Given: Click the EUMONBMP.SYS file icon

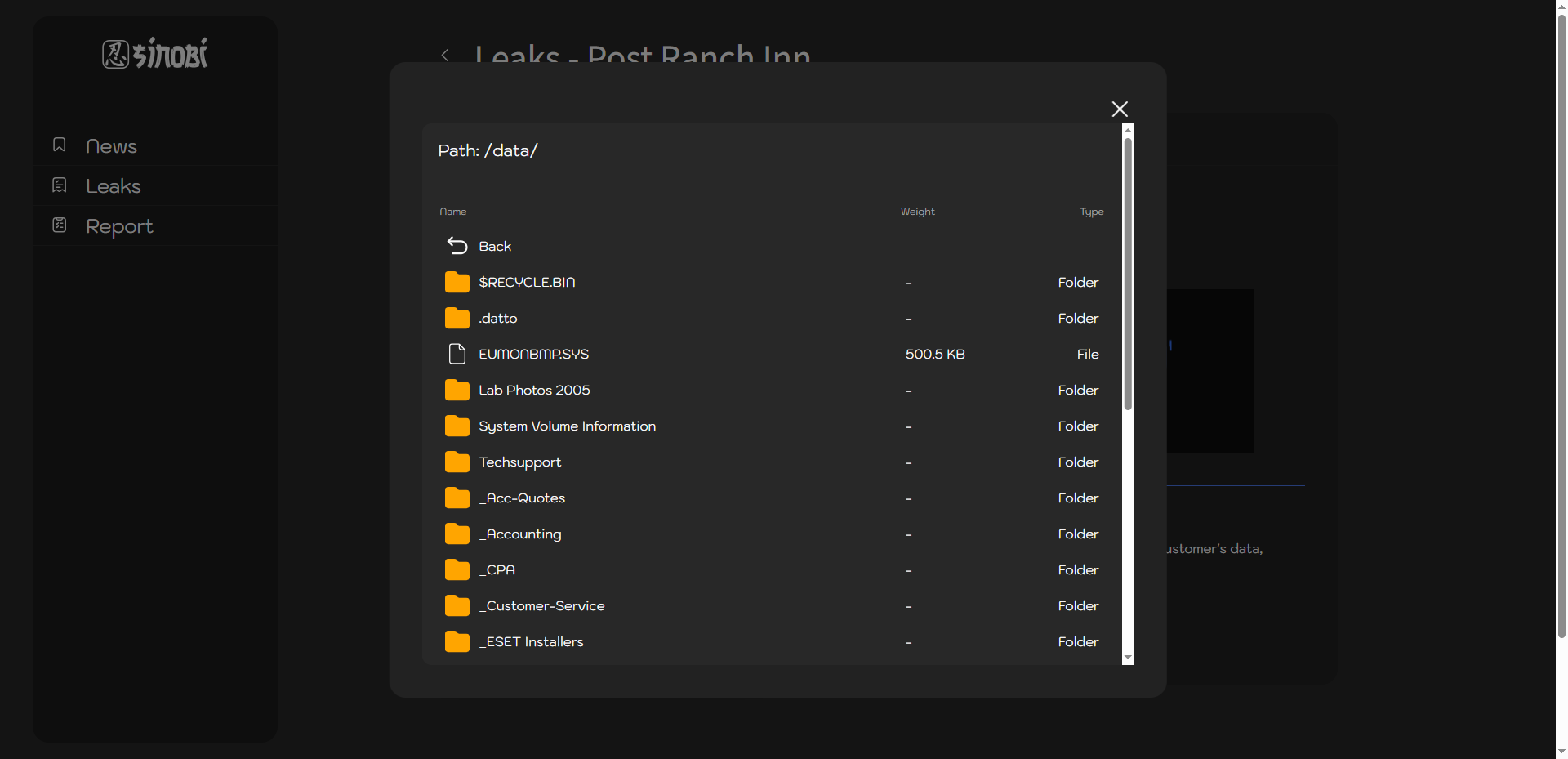Looking at the screenshot, I should [x=457, y=354].
